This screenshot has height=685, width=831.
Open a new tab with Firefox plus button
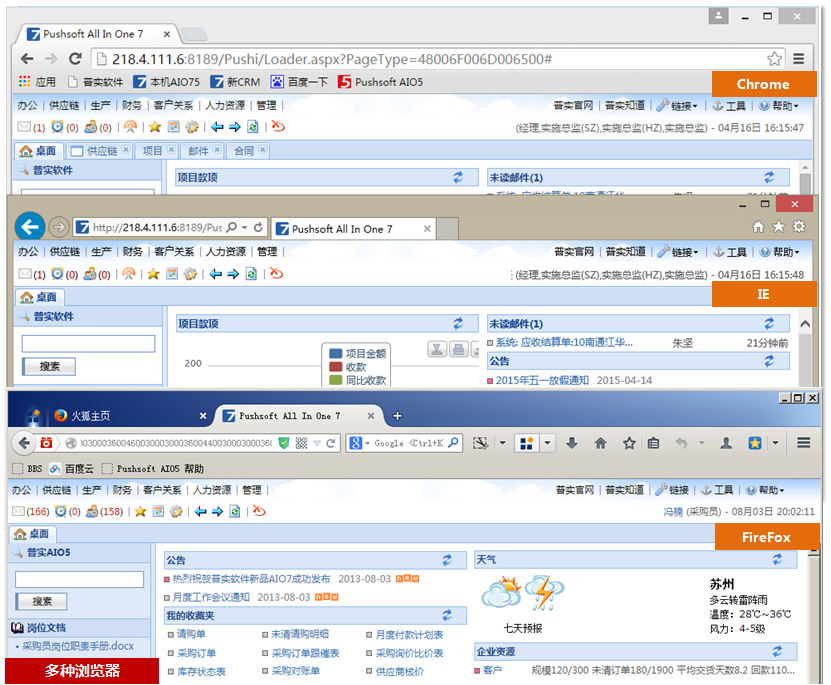tap(397, 416)
